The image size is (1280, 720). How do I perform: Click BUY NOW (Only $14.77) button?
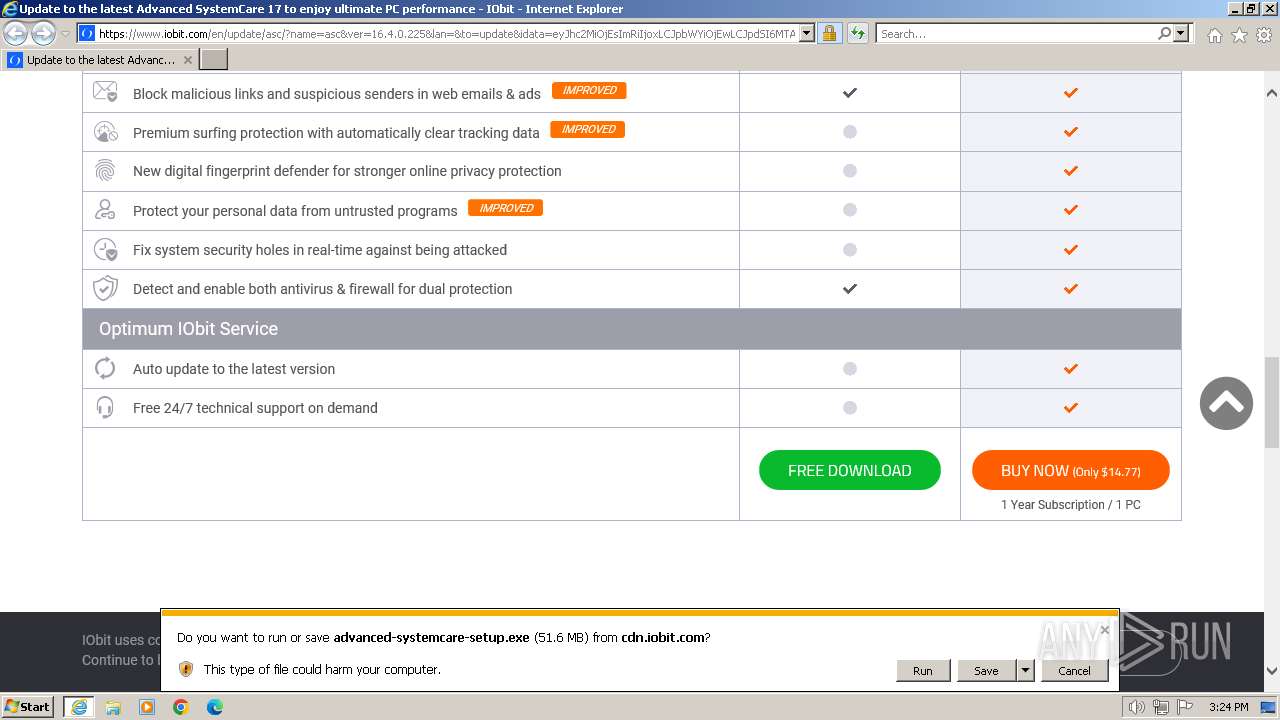pyautogui.click(x=1071, y=470)
